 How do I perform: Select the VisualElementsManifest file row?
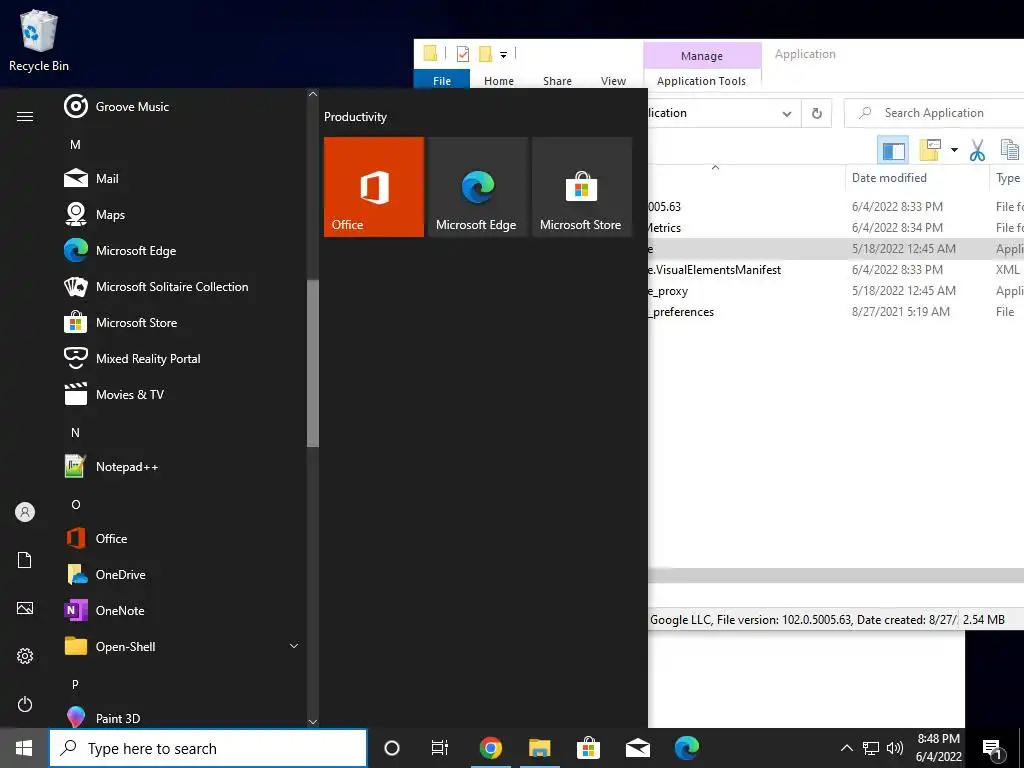pos(836,270)
